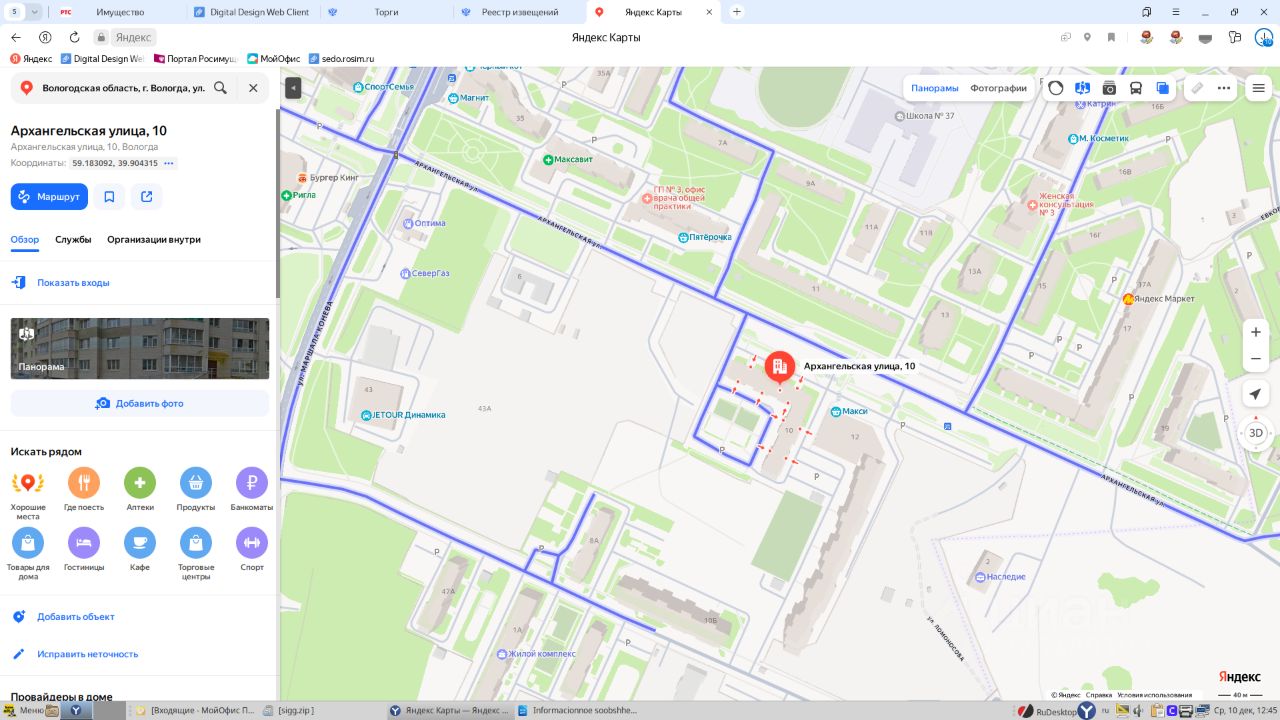Switch to the Digital Design Web Client tab
This screenshot has width=1280, height=720.
point(252,12)
